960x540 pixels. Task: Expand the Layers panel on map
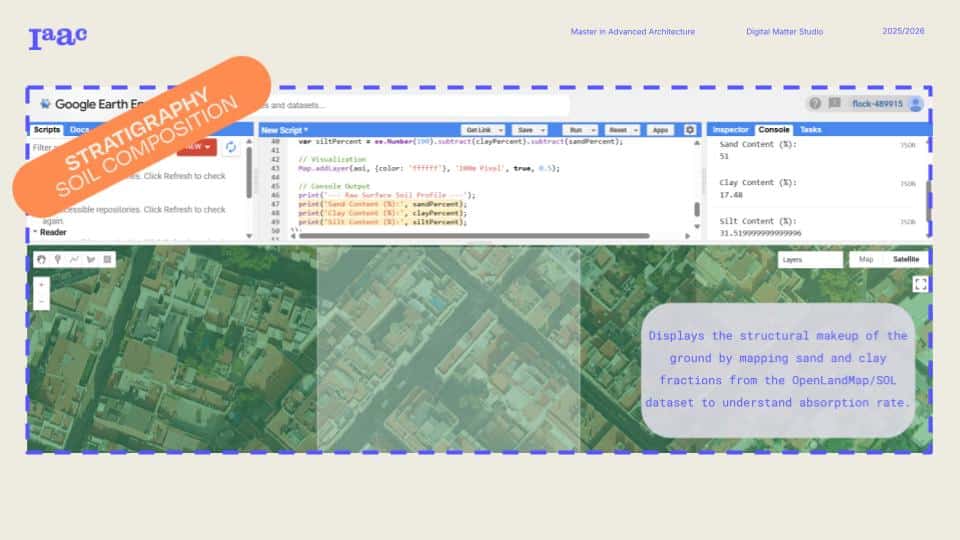point(810,259)
